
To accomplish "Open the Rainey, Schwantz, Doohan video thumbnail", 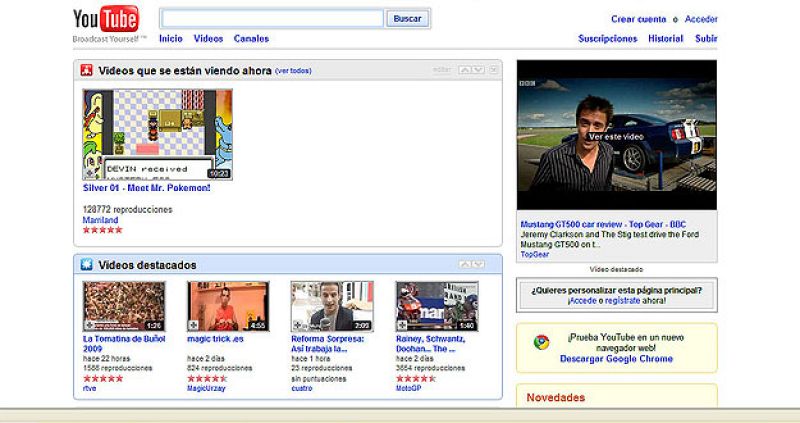I will point(437,306).
